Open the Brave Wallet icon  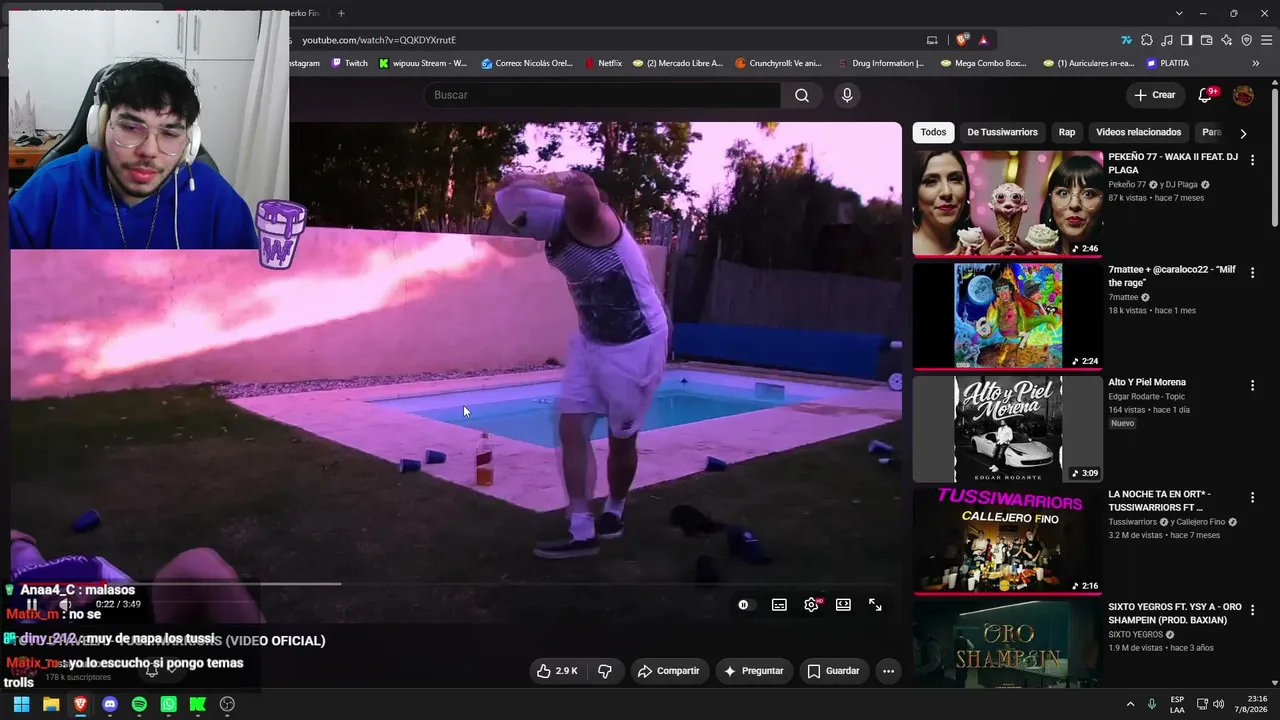point(1206,40)
